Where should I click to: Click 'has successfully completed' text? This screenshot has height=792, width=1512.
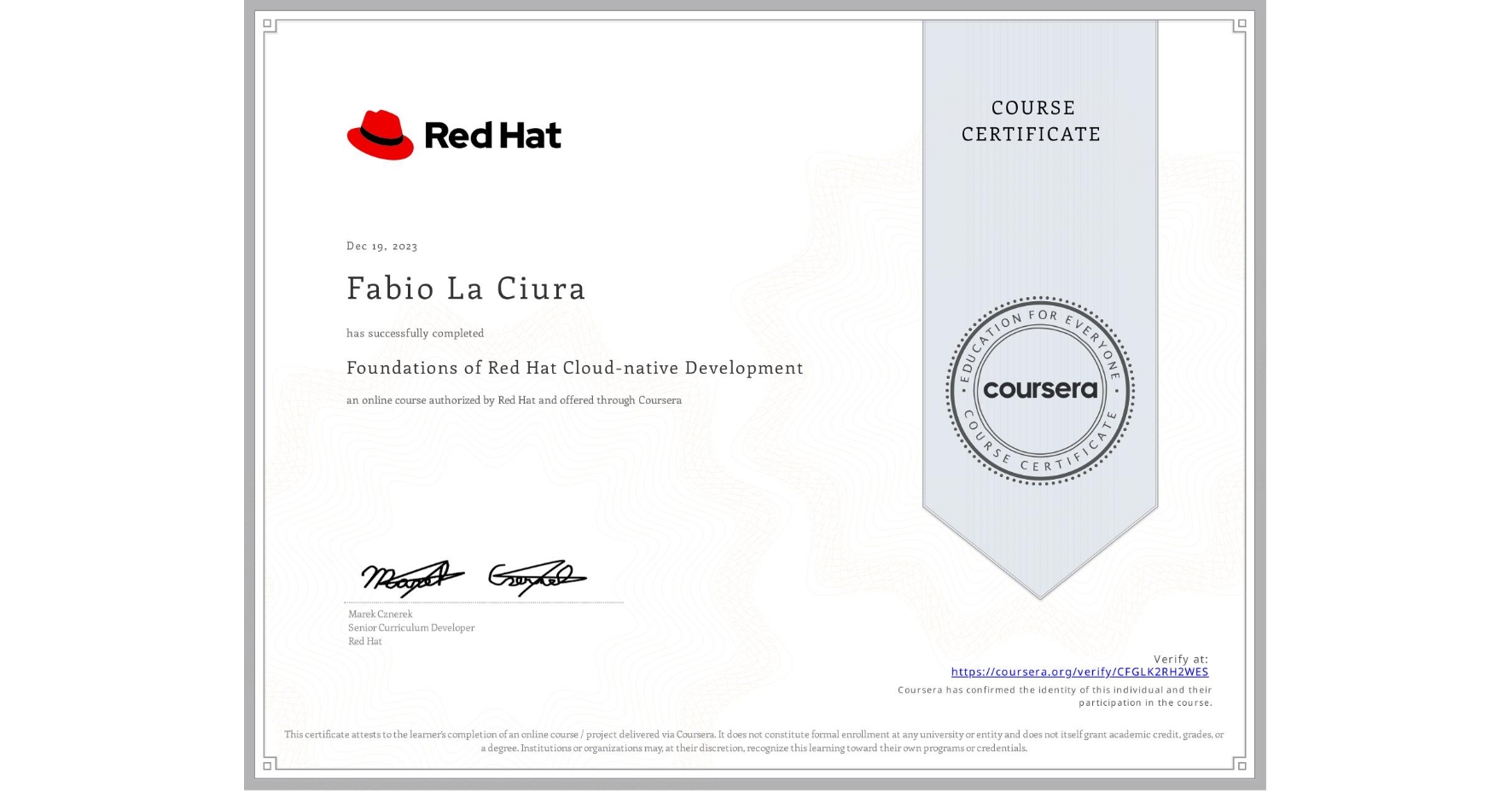point(415,333)
